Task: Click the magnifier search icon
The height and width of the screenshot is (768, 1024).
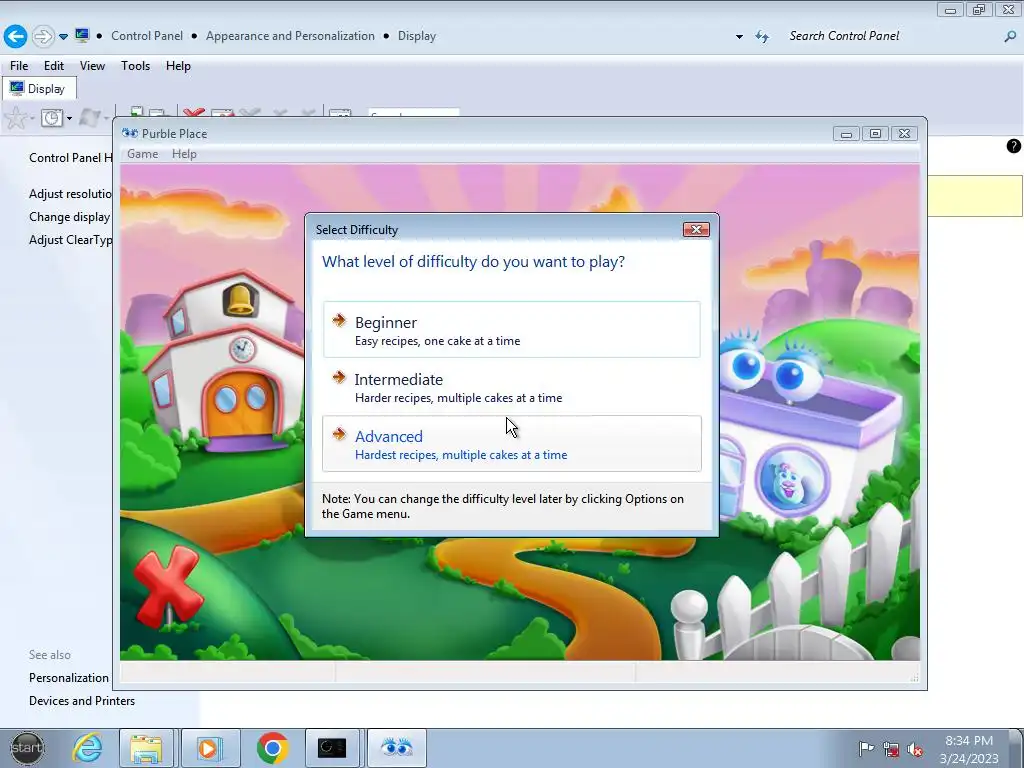Action: point(1010,37)
